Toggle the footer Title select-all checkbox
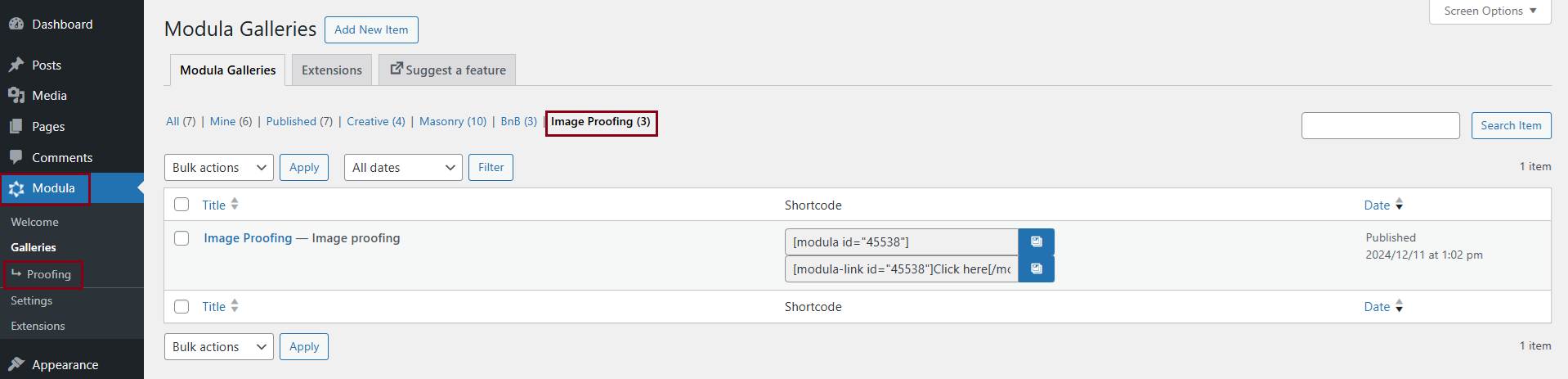Image resolution: width=1568 pixels, height=379 pixels. click(181, 306)
